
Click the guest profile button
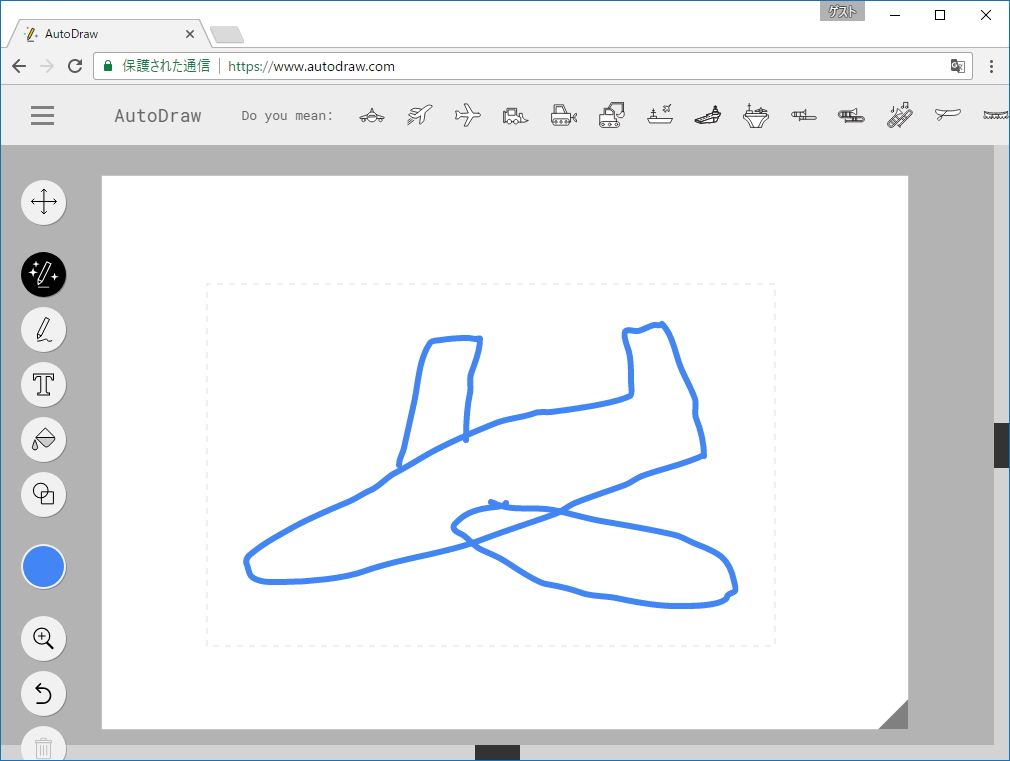(842, 12)
